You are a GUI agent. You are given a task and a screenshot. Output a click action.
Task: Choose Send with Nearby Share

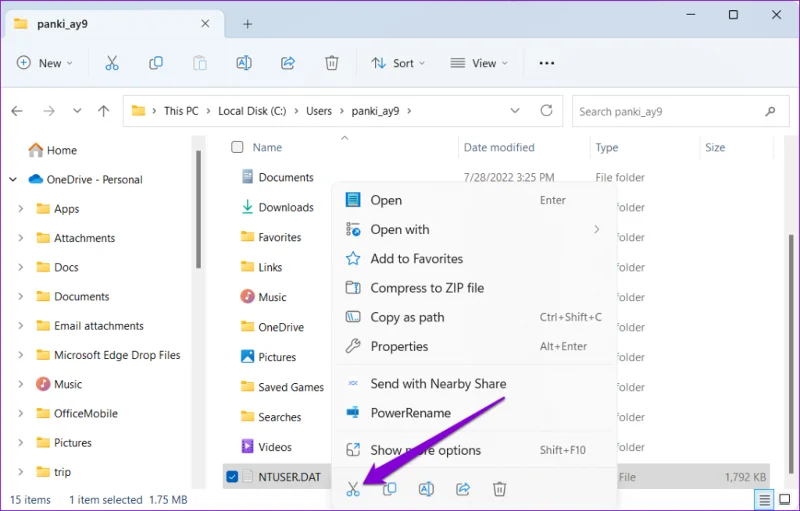click(x=474, y=384)
